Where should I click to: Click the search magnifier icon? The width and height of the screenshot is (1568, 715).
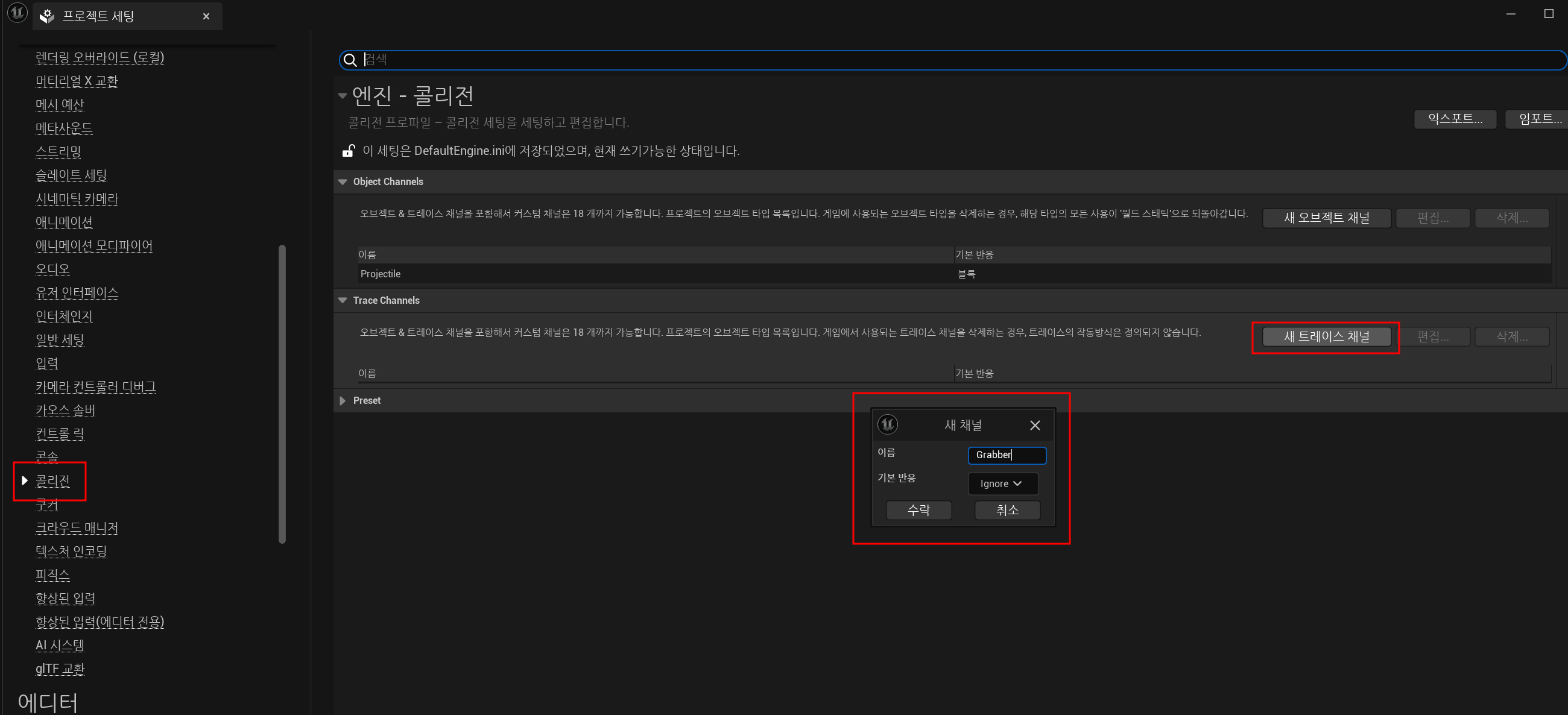pos(350,60)
